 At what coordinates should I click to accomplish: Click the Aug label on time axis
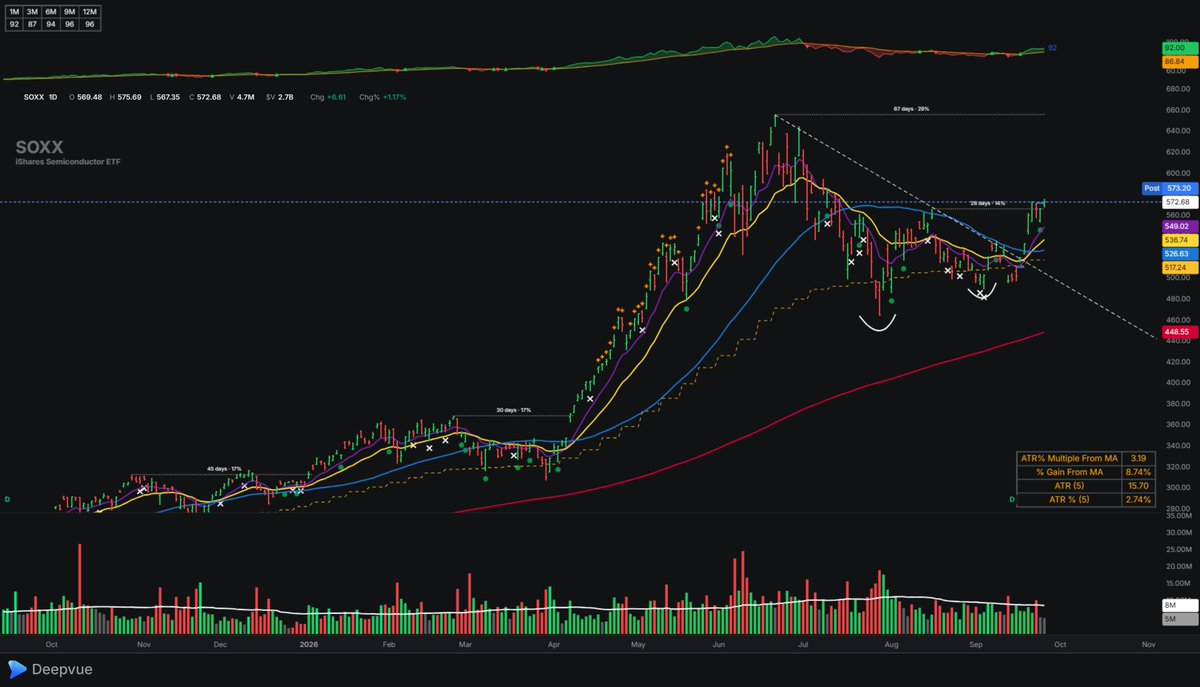point(891,645)
